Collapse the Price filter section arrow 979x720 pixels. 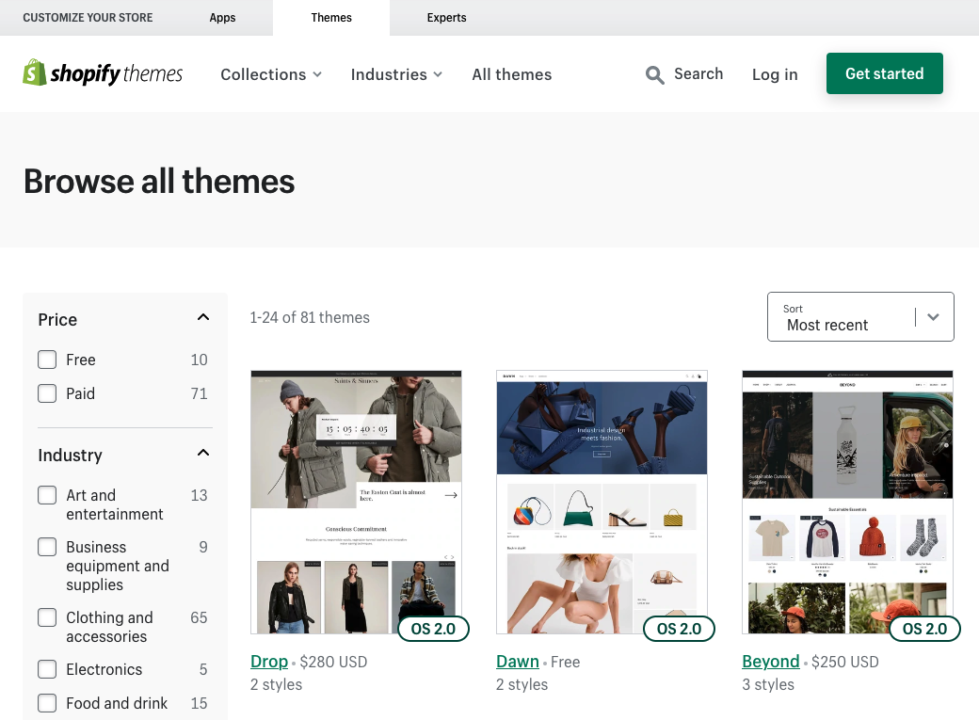pos(203,316)
